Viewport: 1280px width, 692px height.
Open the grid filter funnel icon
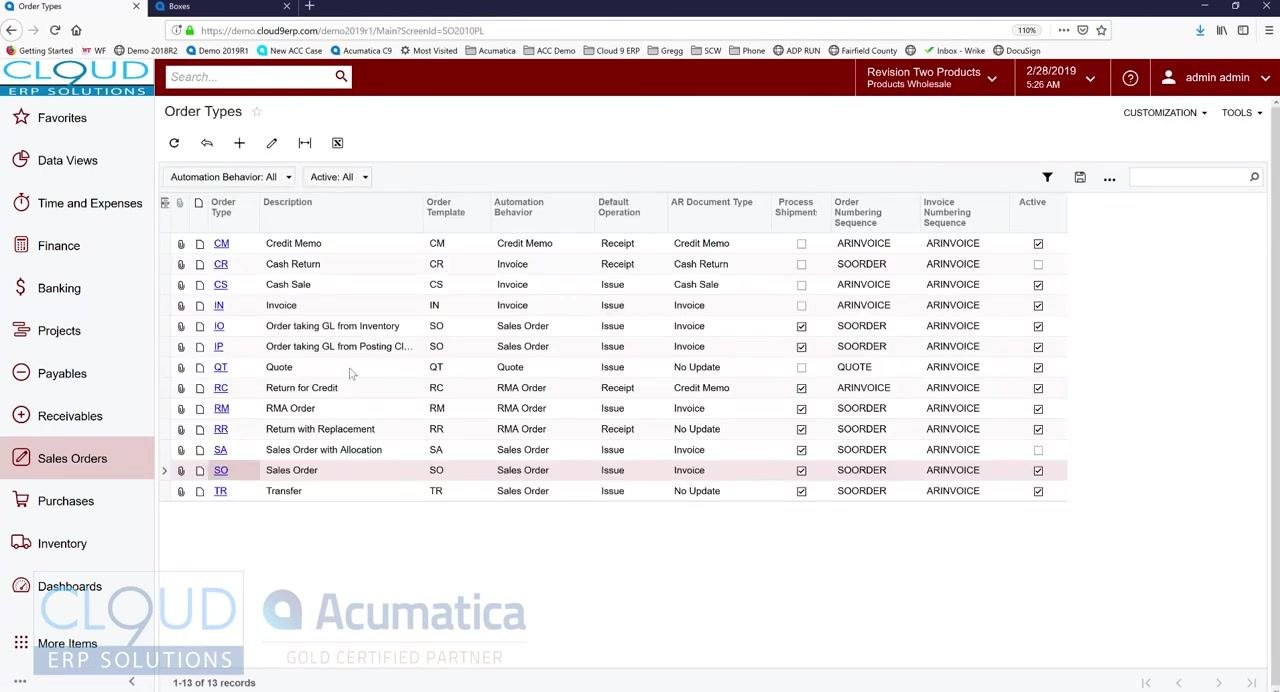[1047, 177]
